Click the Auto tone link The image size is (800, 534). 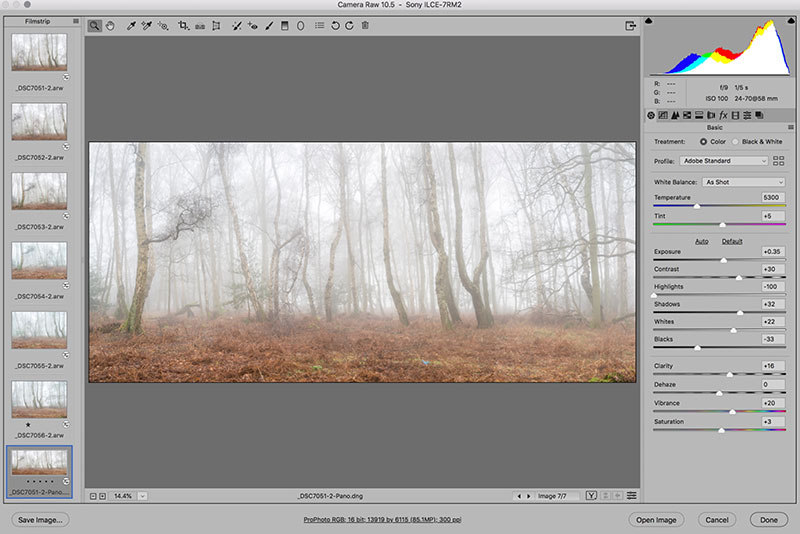702,241
